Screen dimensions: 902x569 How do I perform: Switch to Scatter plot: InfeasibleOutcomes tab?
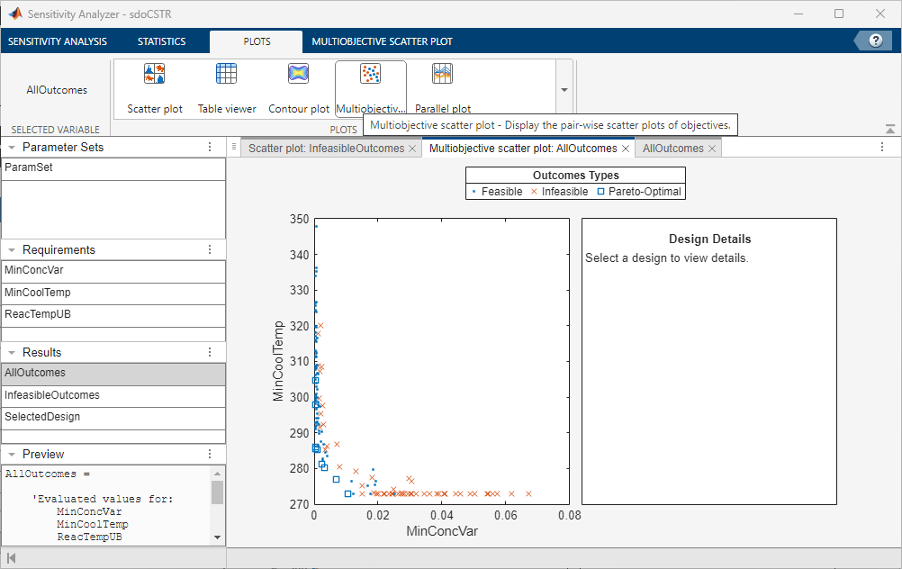[324, 148]
